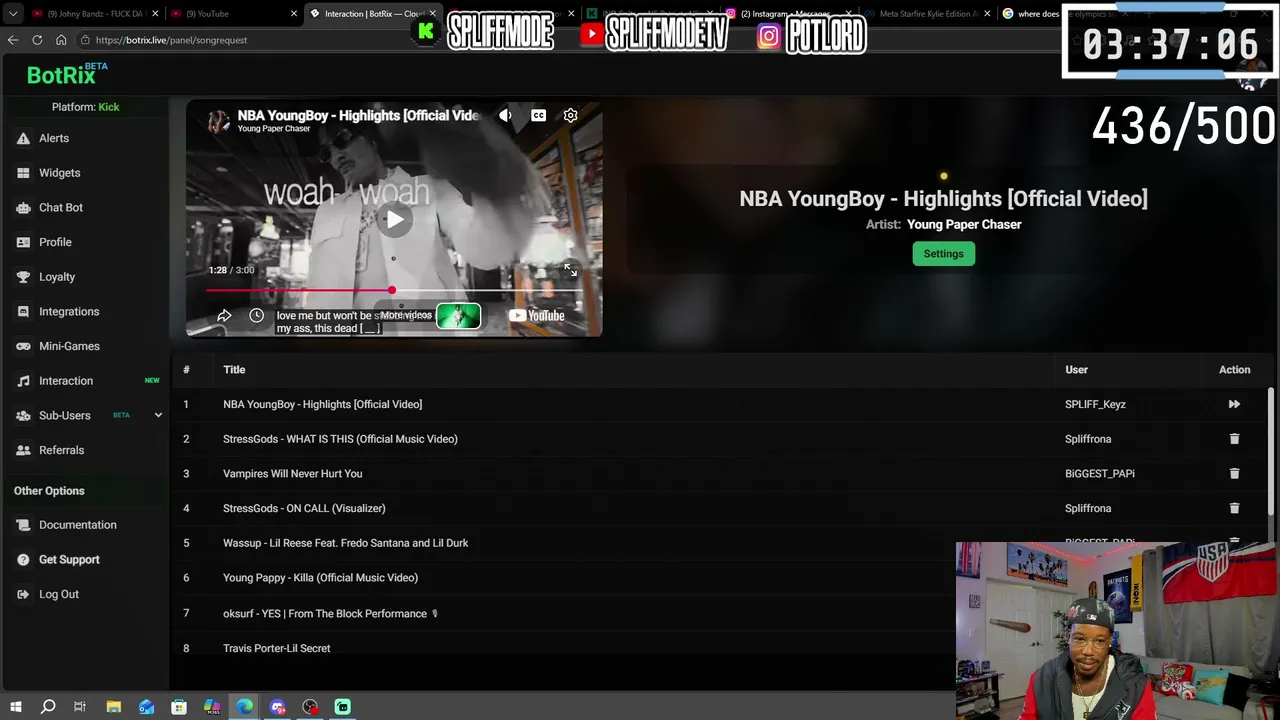Expand the Sub-Users sidebar menu

(x=158, y=415)
